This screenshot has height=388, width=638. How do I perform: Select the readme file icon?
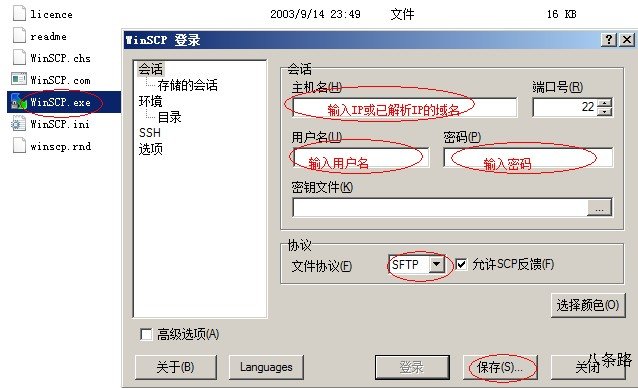pos(19,35)
